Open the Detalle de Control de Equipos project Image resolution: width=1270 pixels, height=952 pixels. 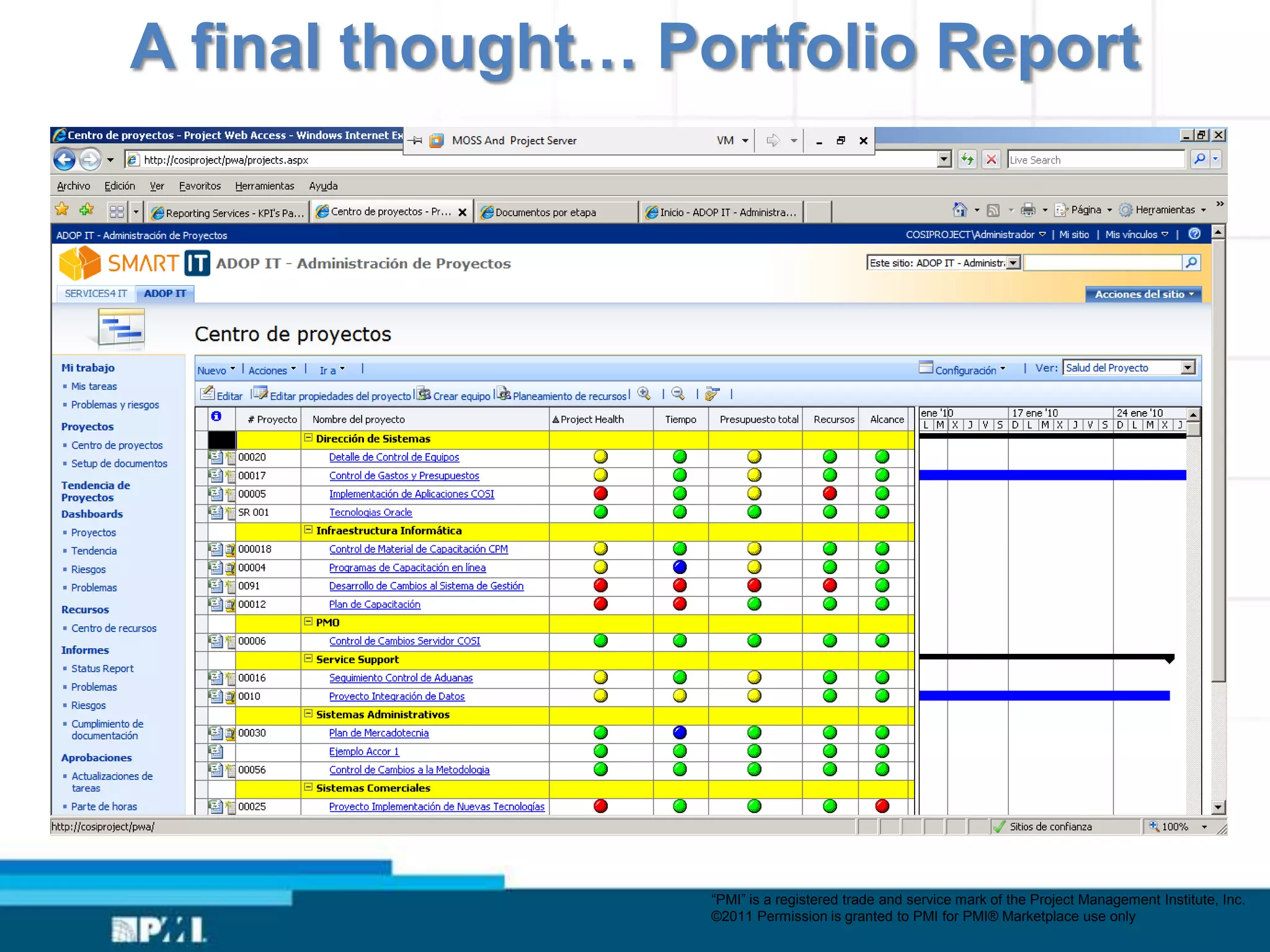click(x=394, y=457)
